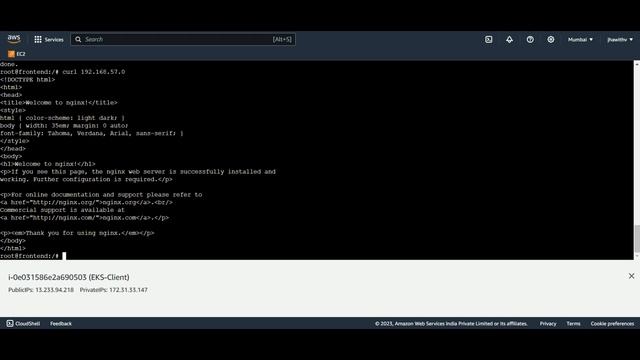Expand the jhawithv account dropdown
The width and height of the screenshot is (640, 360).
pos(620,40)
